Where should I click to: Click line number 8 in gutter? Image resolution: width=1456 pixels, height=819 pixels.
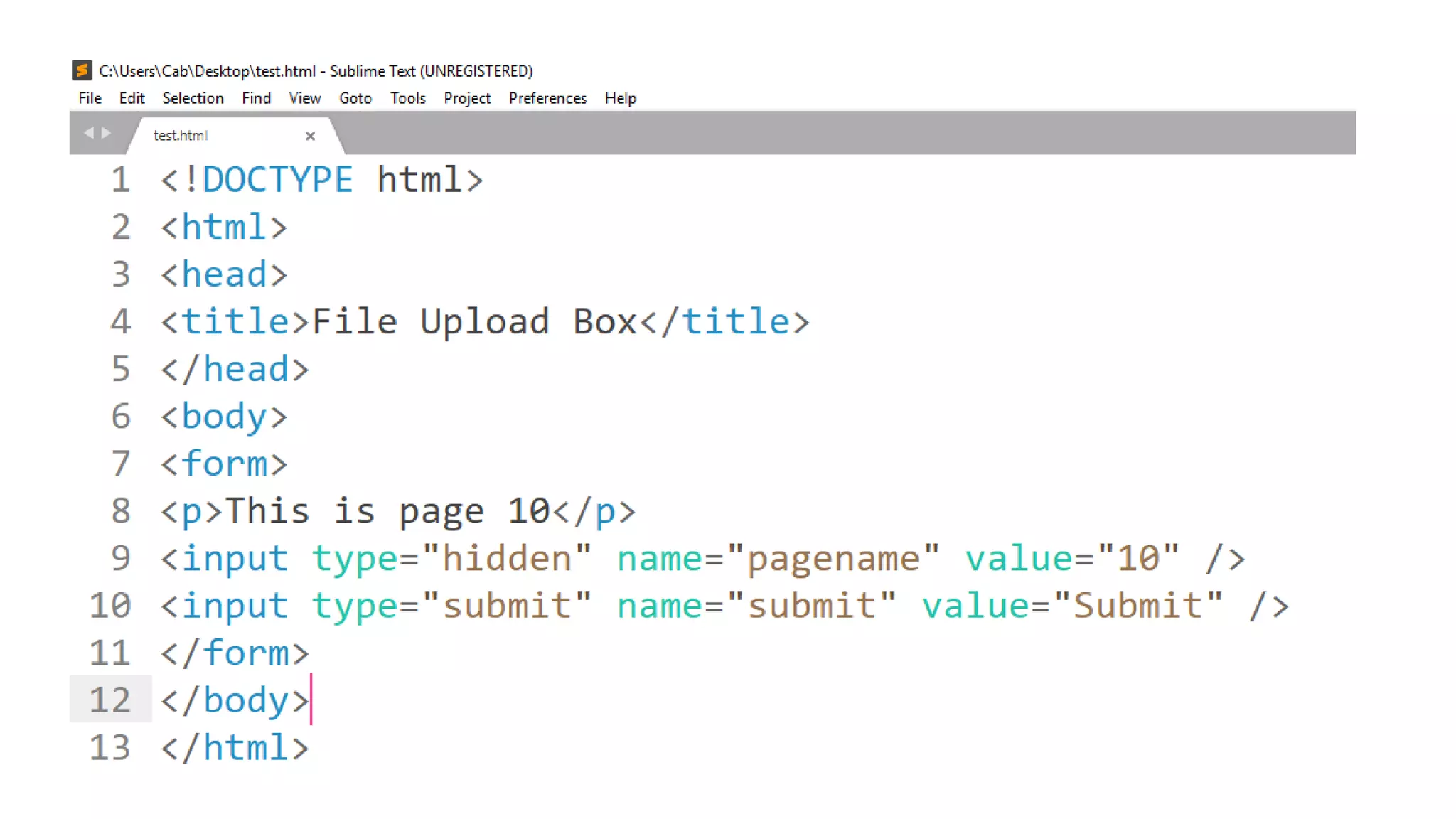121,510
